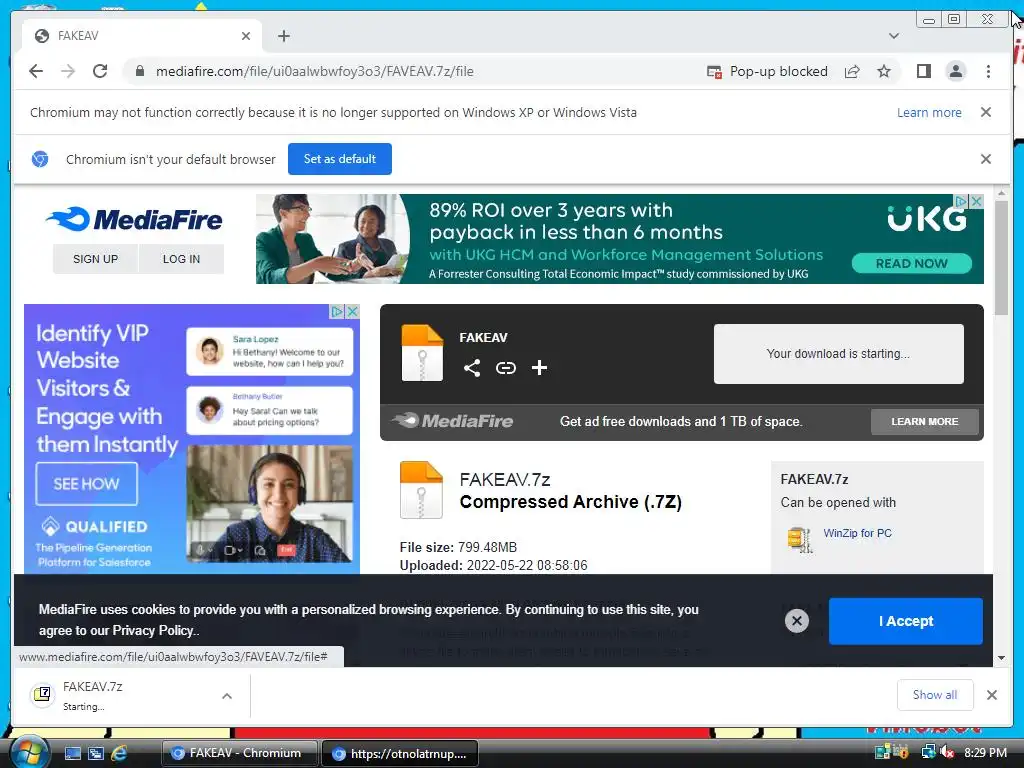The height and width of the screenshot is (768, 1024).
Task: Click the taskbar clock showing 8:29 PM
Action: coord(985,752)
